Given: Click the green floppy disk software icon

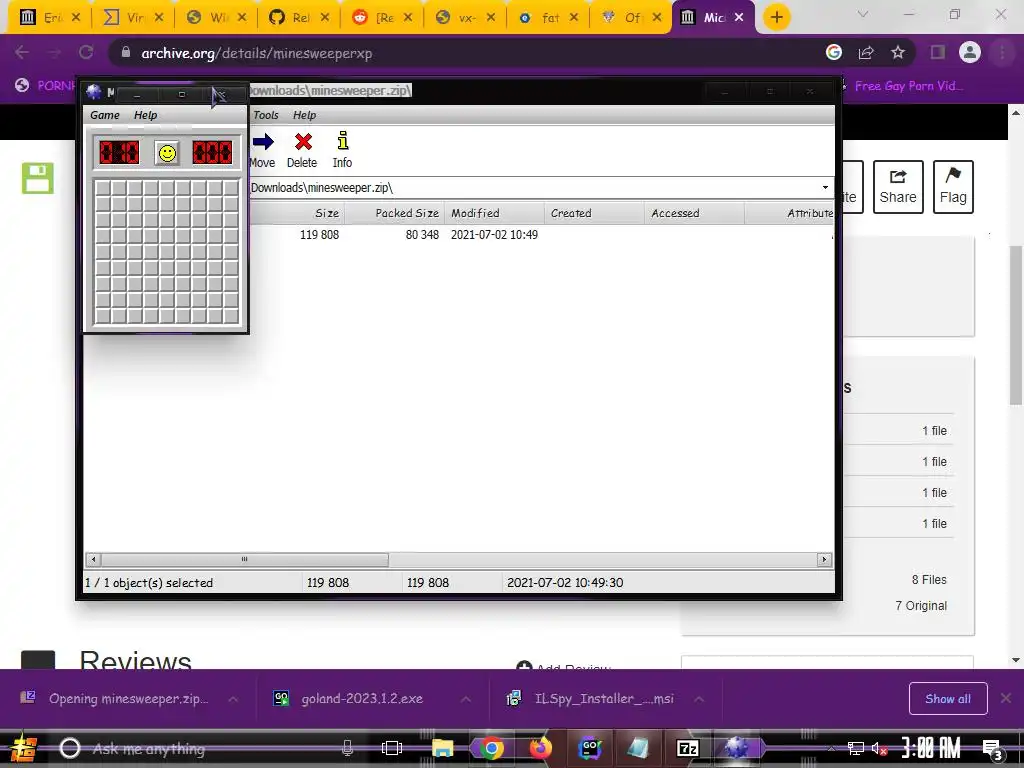Looking at the screenshot, I should [38, 178].
